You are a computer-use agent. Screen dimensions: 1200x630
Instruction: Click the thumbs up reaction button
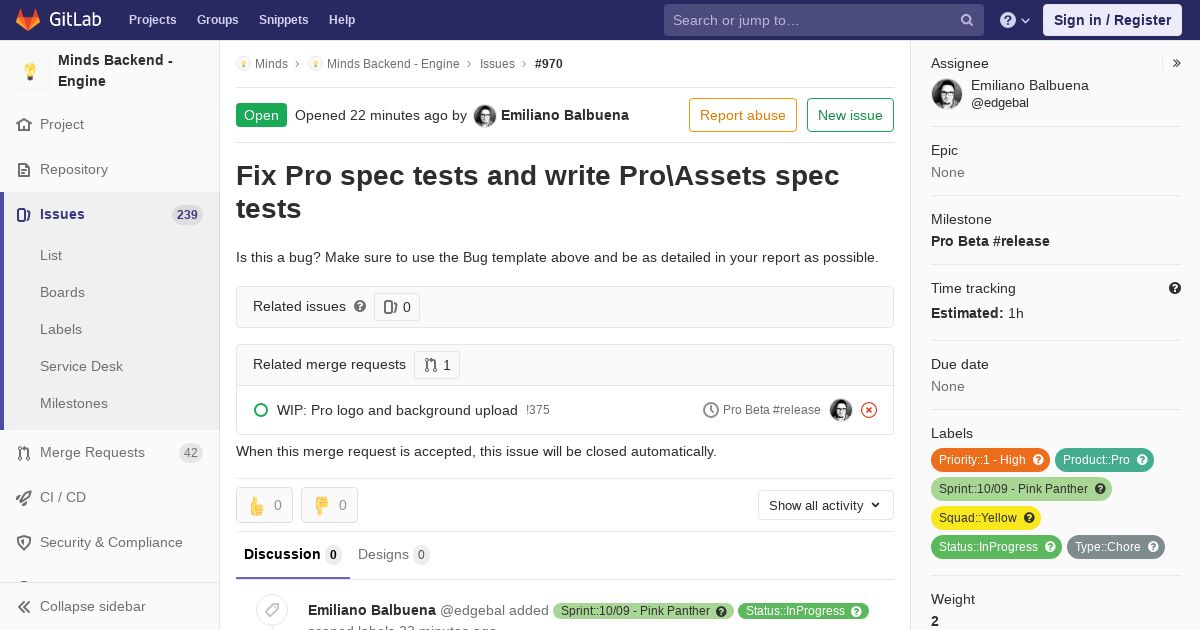[264, 505]
